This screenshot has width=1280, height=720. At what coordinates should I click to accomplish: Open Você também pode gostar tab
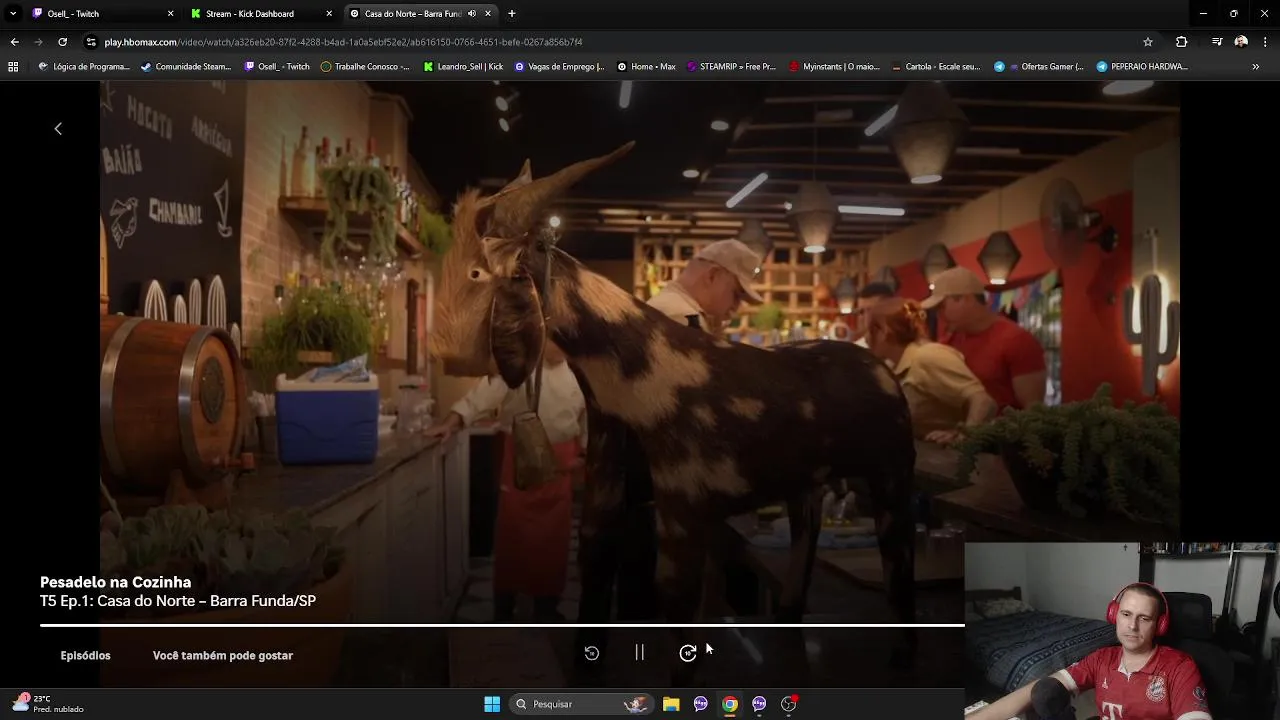(x=223, y=655)
